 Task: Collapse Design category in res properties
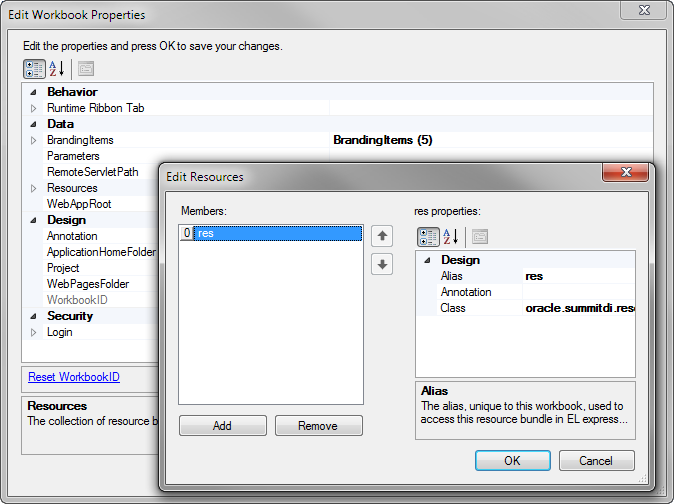(x=427, y=260)
